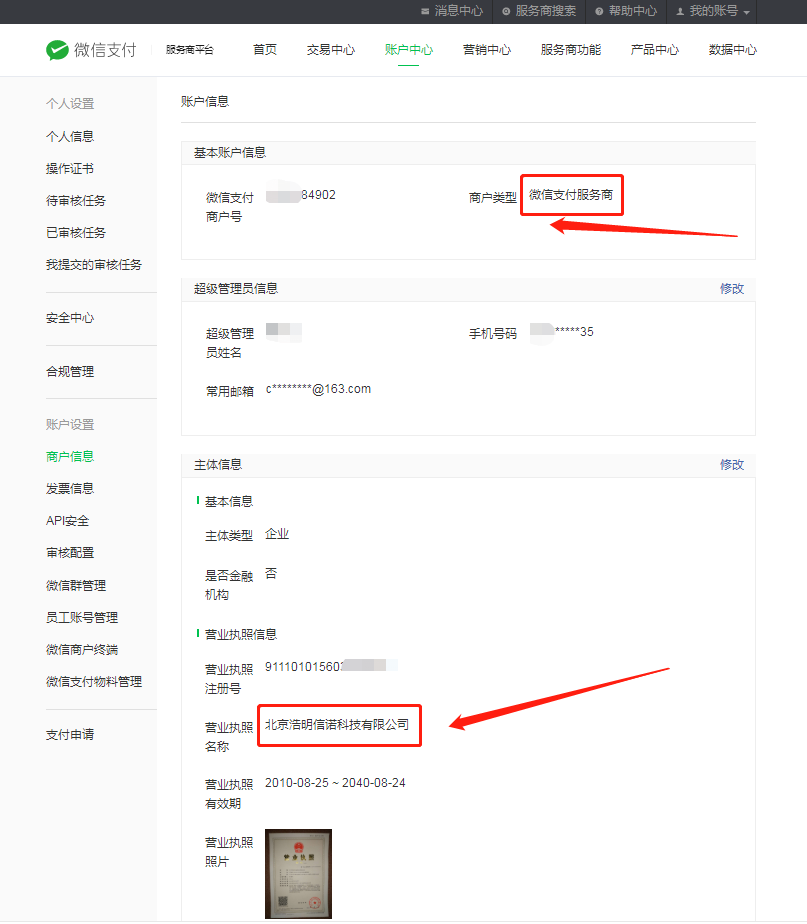807x924 pixels.
Task: Open the business license photo thumbnail
Action: tap(298, 873)
